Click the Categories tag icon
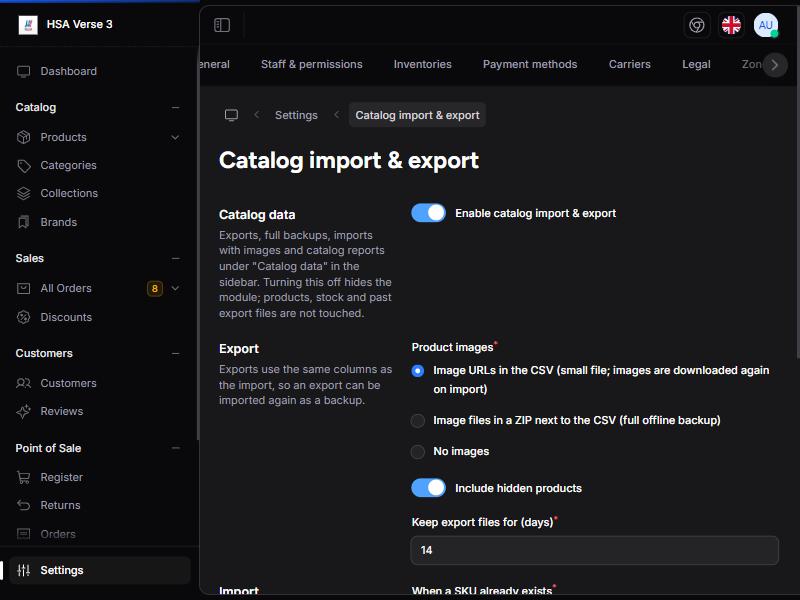Viewport: 800px width, 600px height. (23, 165)
